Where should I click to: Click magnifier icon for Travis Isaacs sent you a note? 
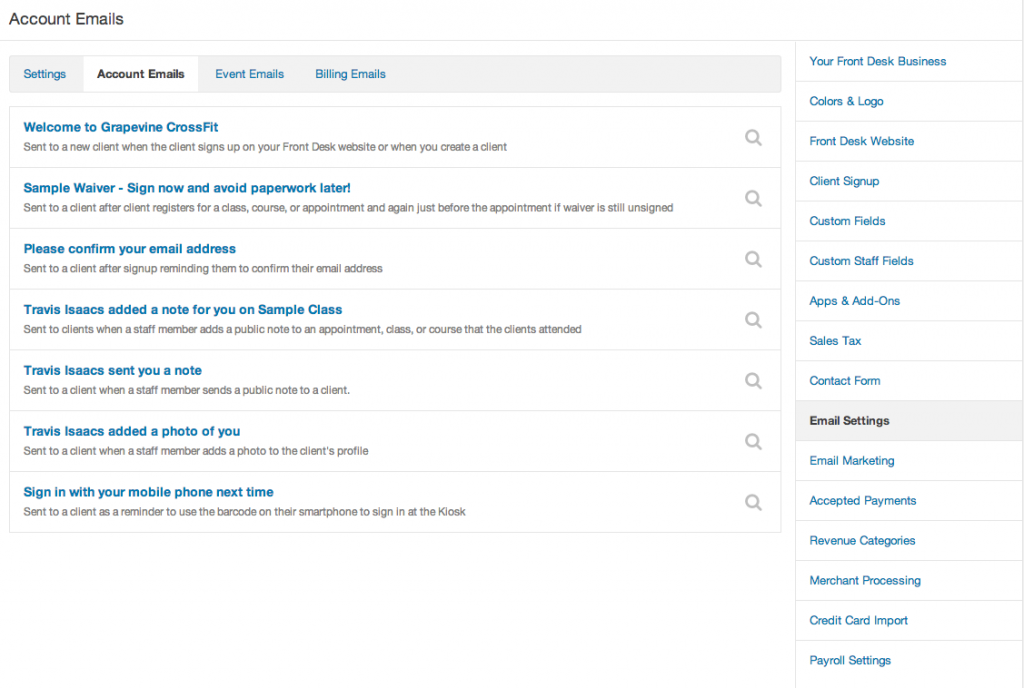point(753,381)
